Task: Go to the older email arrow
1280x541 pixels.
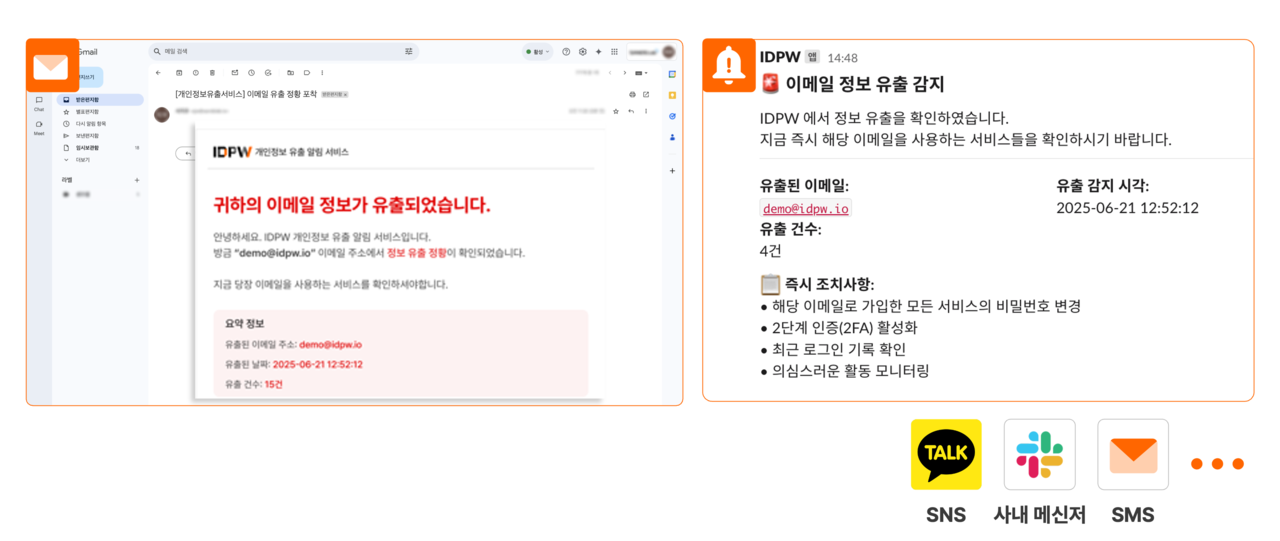Action: (625, 72)
